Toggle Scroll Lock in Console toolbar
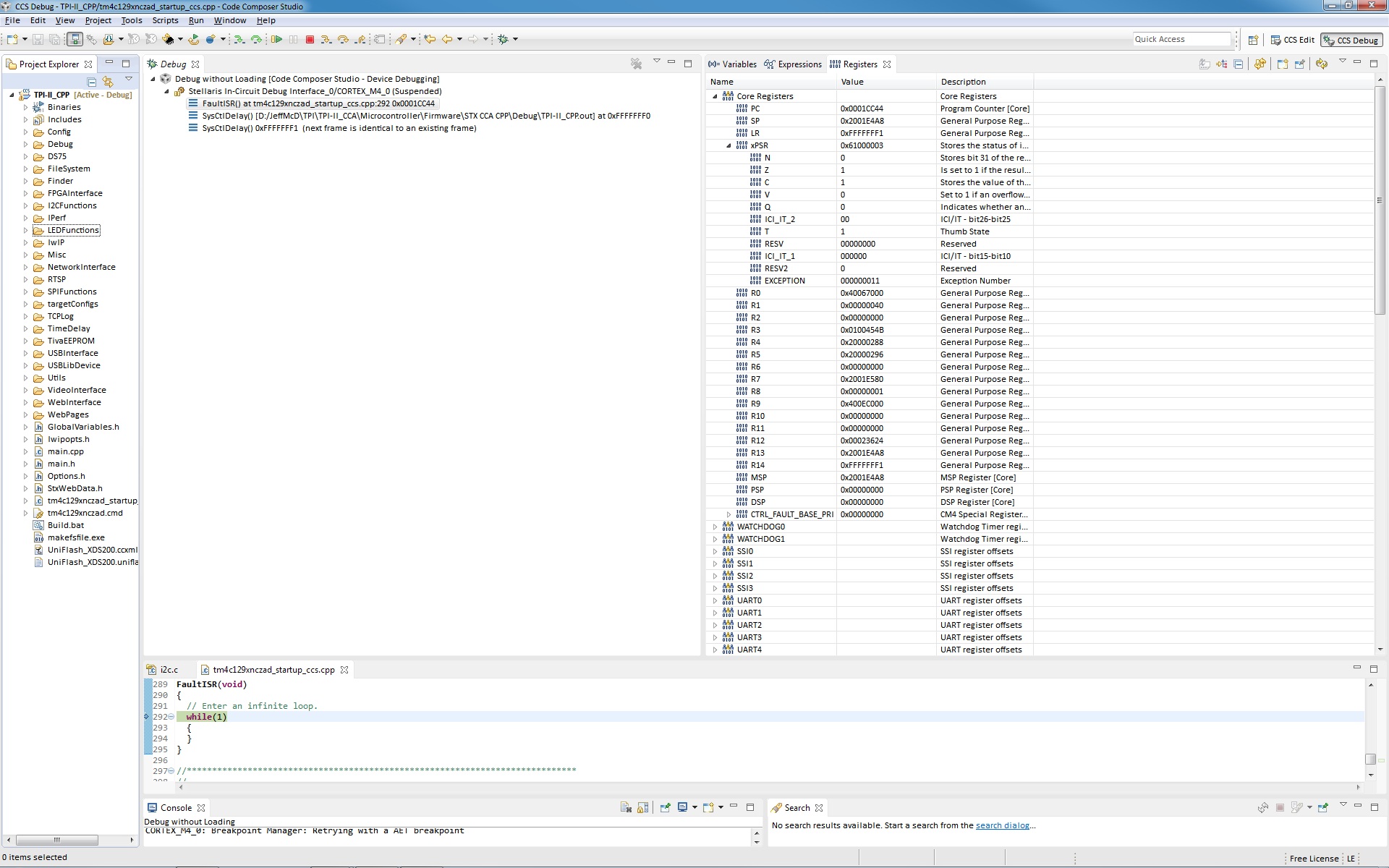Image resolution: width=1389 pixels, height=868 pixels. 642,807
